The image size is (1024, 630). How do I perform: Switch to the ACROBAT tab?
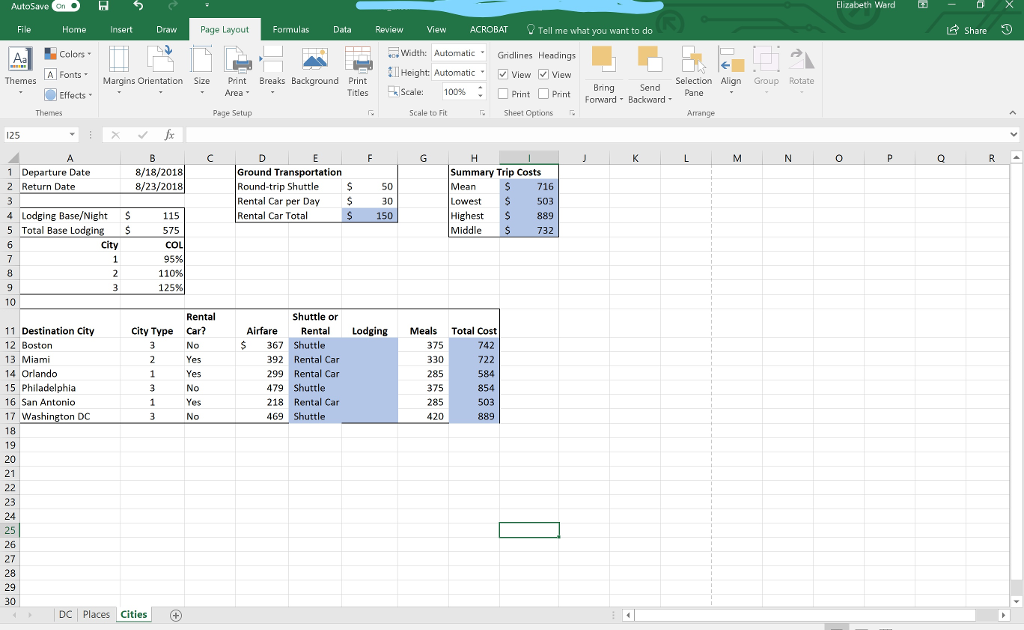tap(488, 29)
